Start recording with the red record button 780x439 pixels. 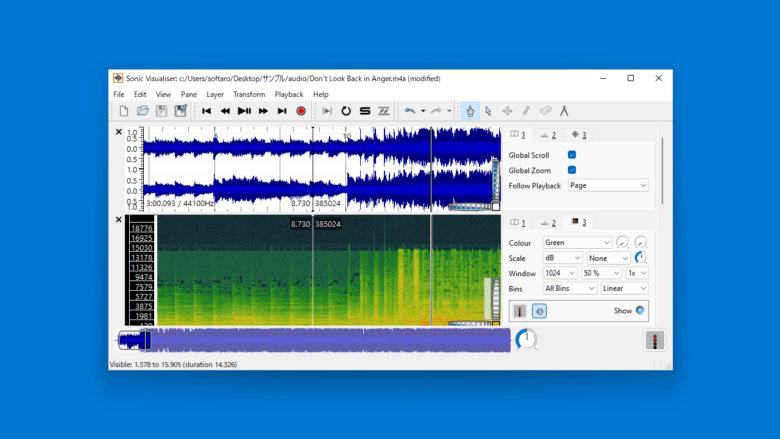coord(301,111)
